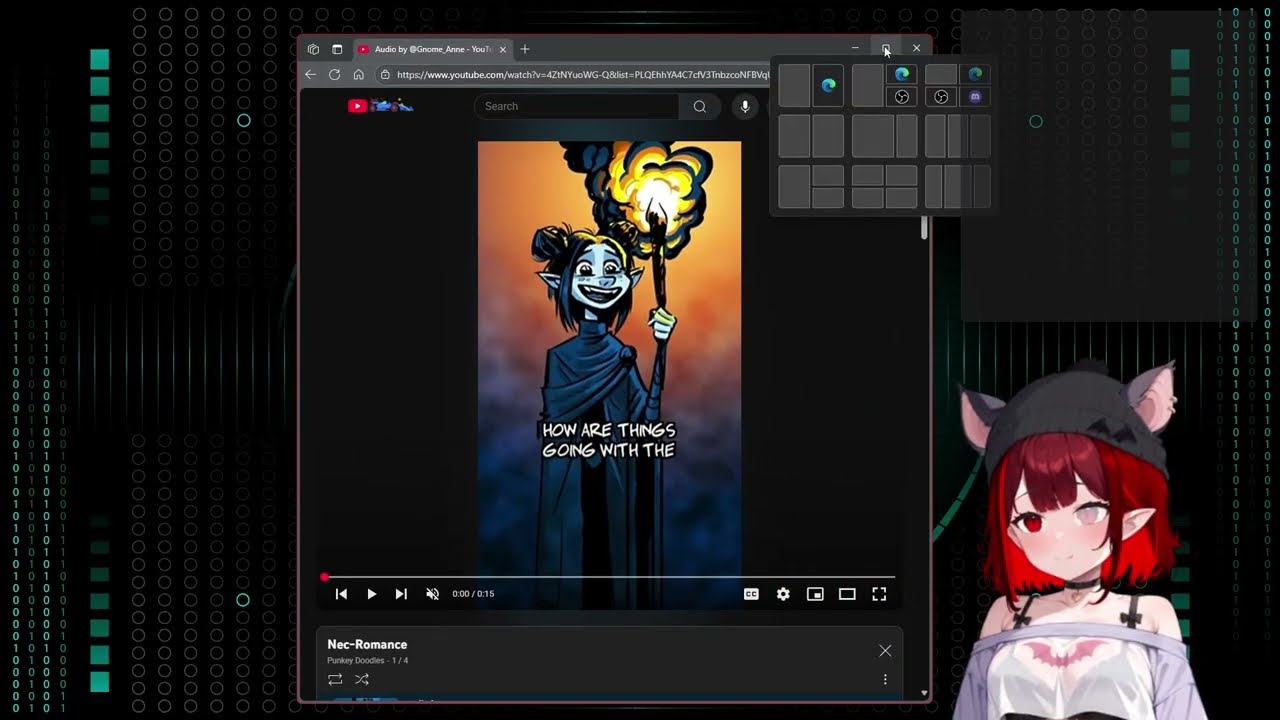This screenshot has width=1280, height=720.
Task: Snap to the OBS zone beneath the Edge zone
Action: [x=902, y=97]
